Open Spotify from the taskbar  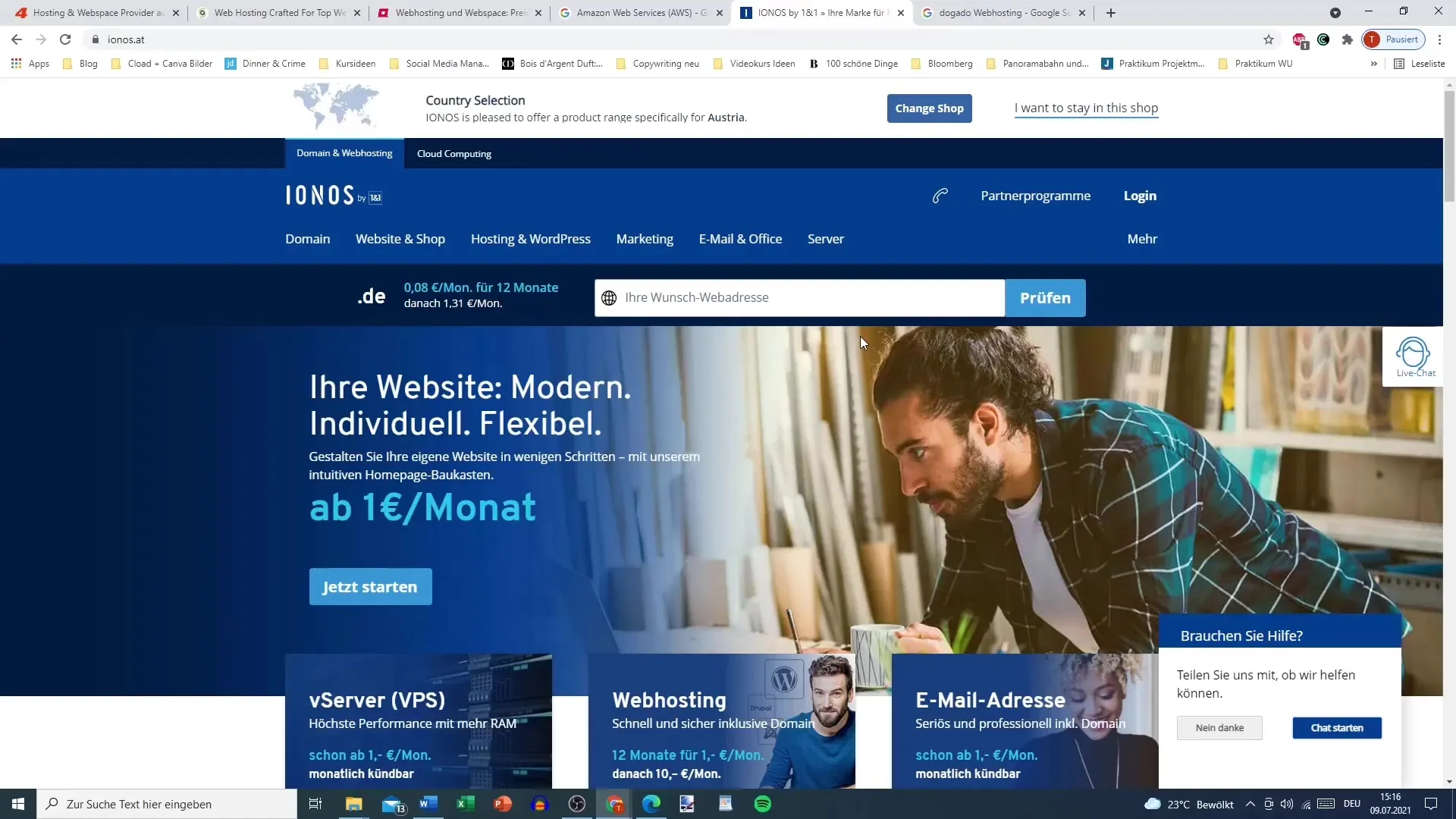tap(763, 804)
